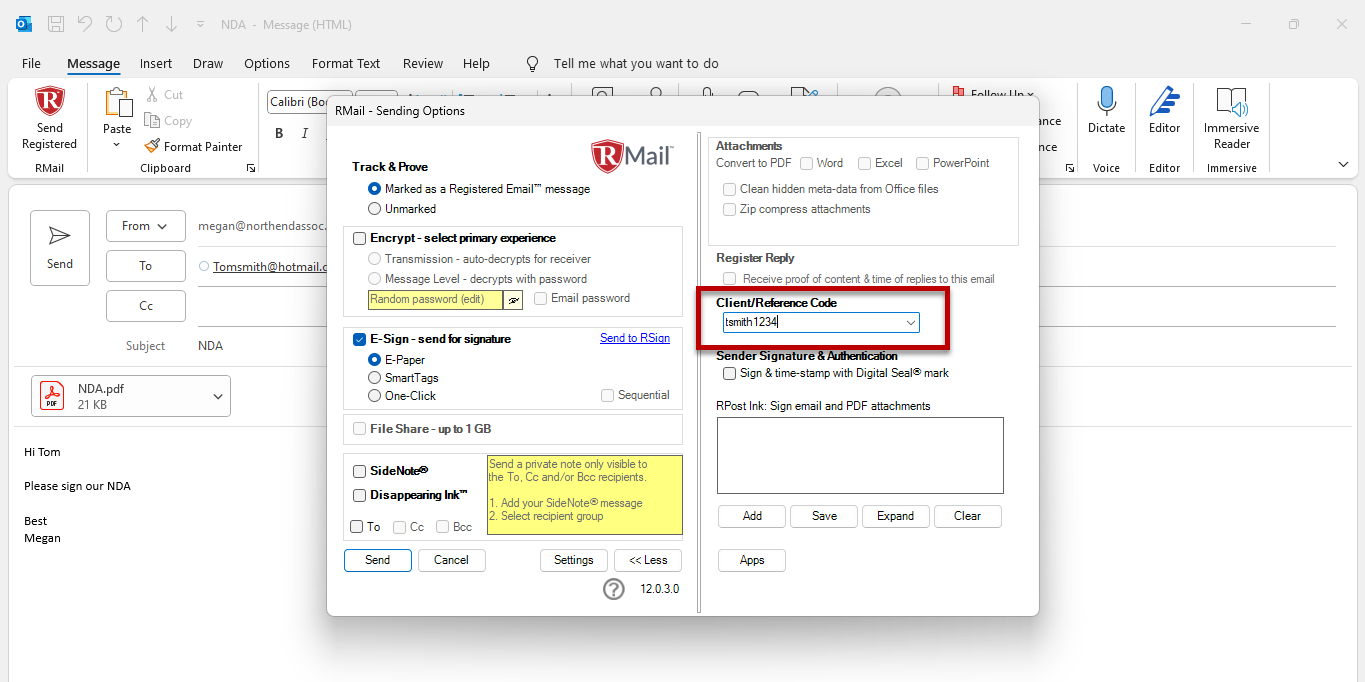
Task: Click the Apps button
Action: (752, 560)
